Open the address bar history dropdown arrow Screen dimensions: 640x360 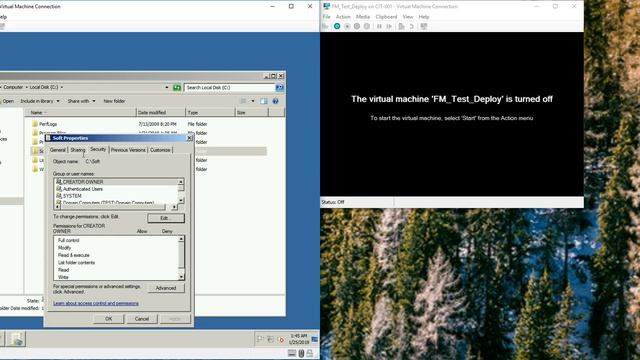click(x=167, y=87)
